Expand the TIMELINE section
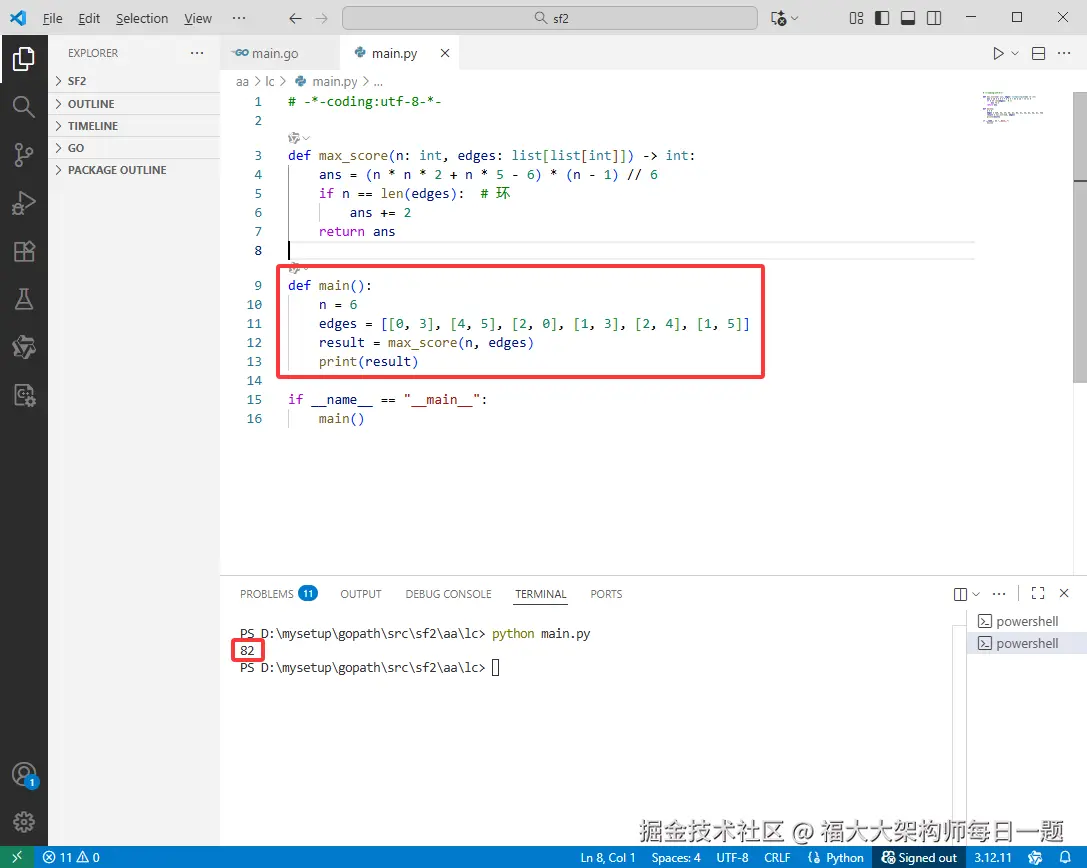Viewport: 1087px width, 868px height. tap(134, 126)
